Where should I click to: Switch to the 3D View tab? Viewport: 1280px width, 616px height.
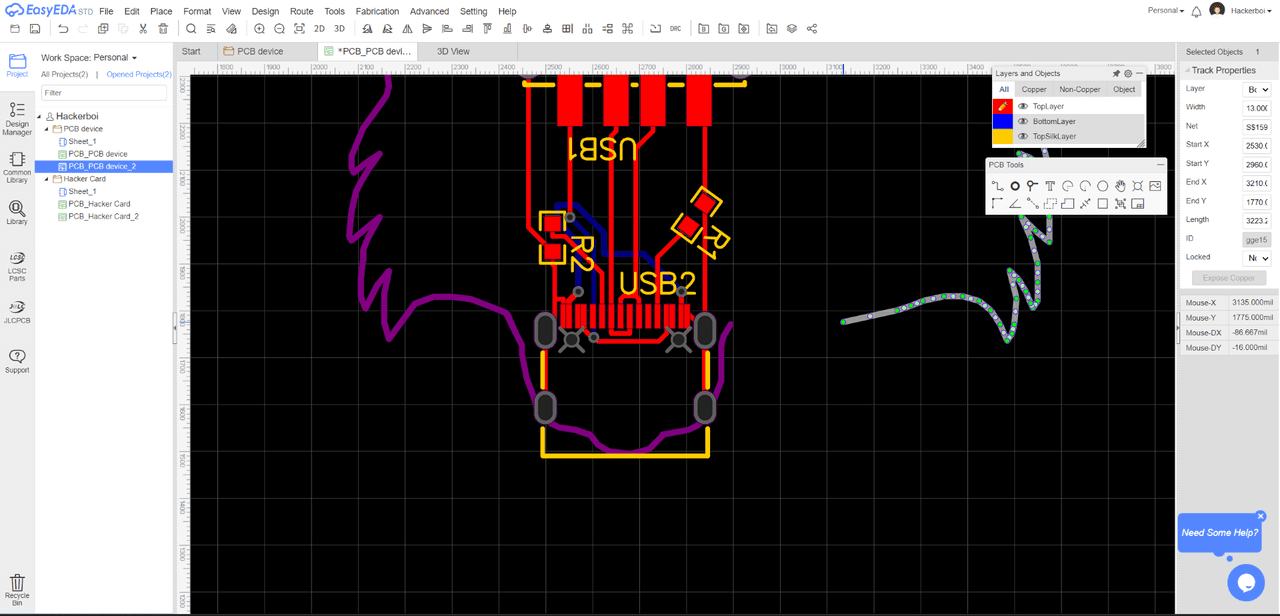tap(453, 51)
